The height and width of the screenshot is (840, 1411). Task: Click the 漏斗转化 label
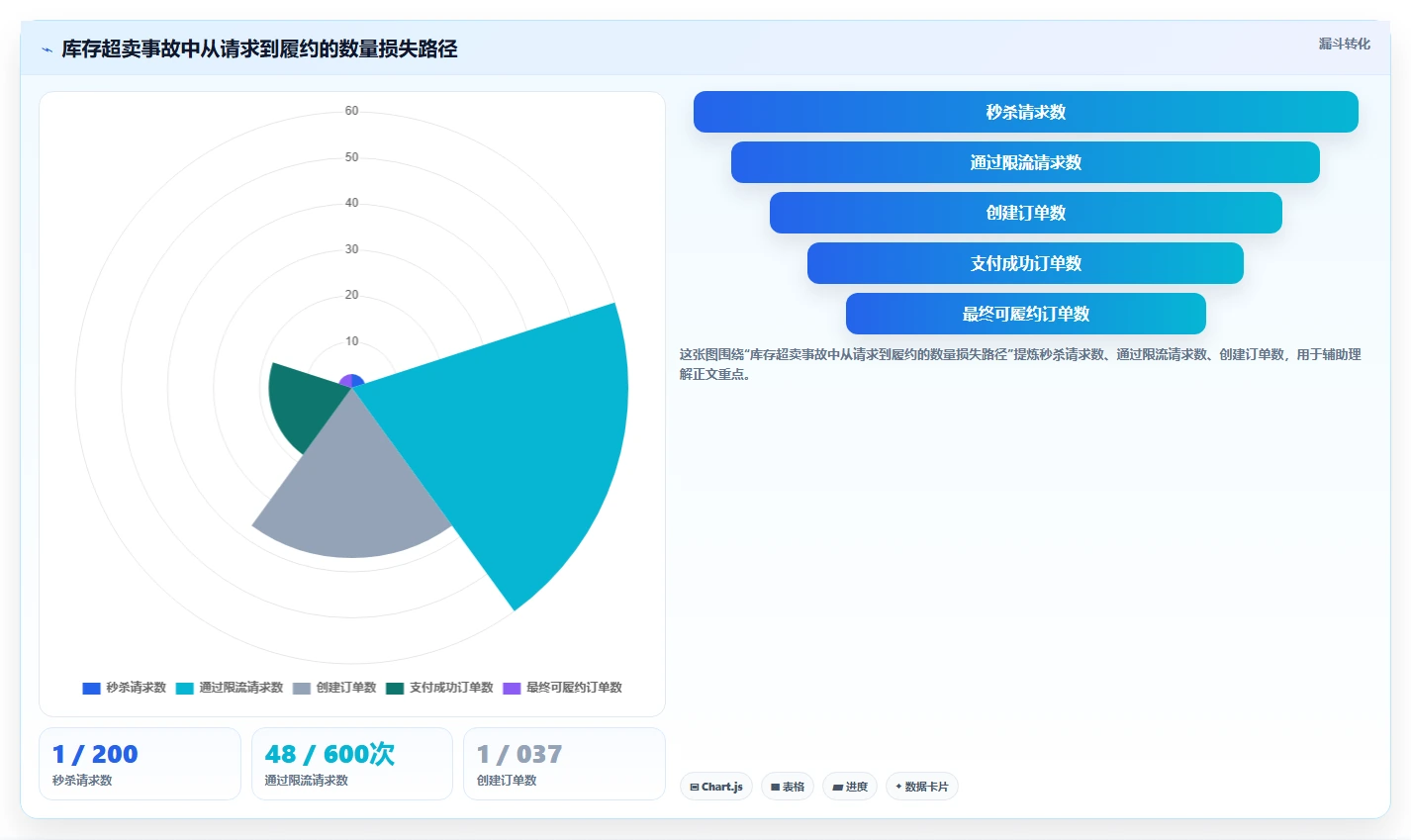coord(1344,44)
